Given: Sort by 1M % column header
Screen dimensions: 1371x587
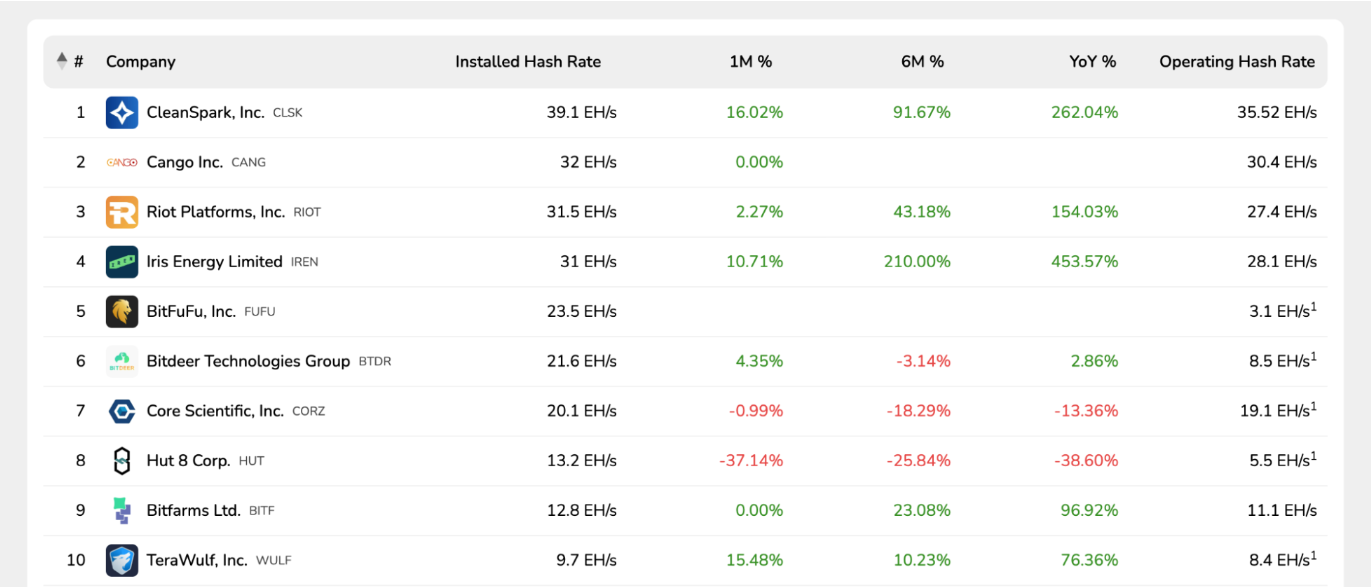Looking at the screenshot, I should pos(750,62).
